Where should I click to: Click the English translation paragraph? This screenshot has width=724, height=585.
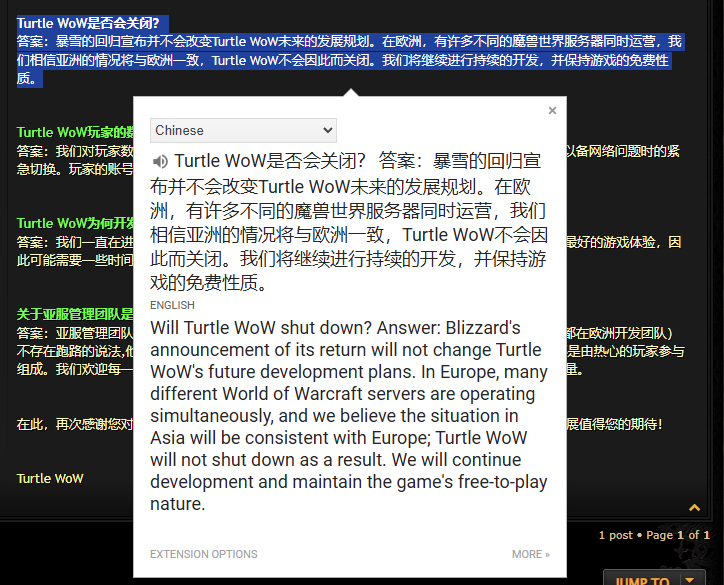click(349, 416)
